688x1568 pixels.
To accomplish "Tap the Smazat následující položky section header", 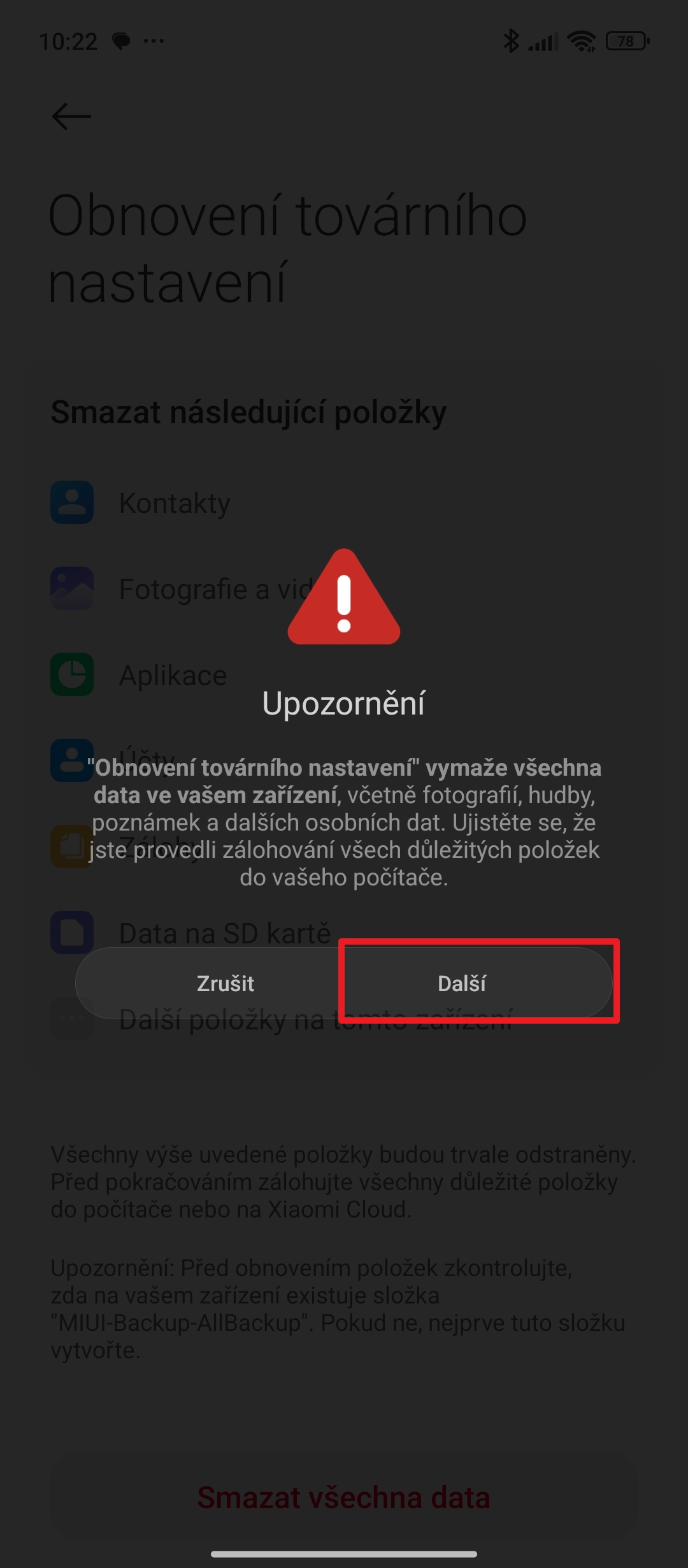I will (x=248, y=412).
